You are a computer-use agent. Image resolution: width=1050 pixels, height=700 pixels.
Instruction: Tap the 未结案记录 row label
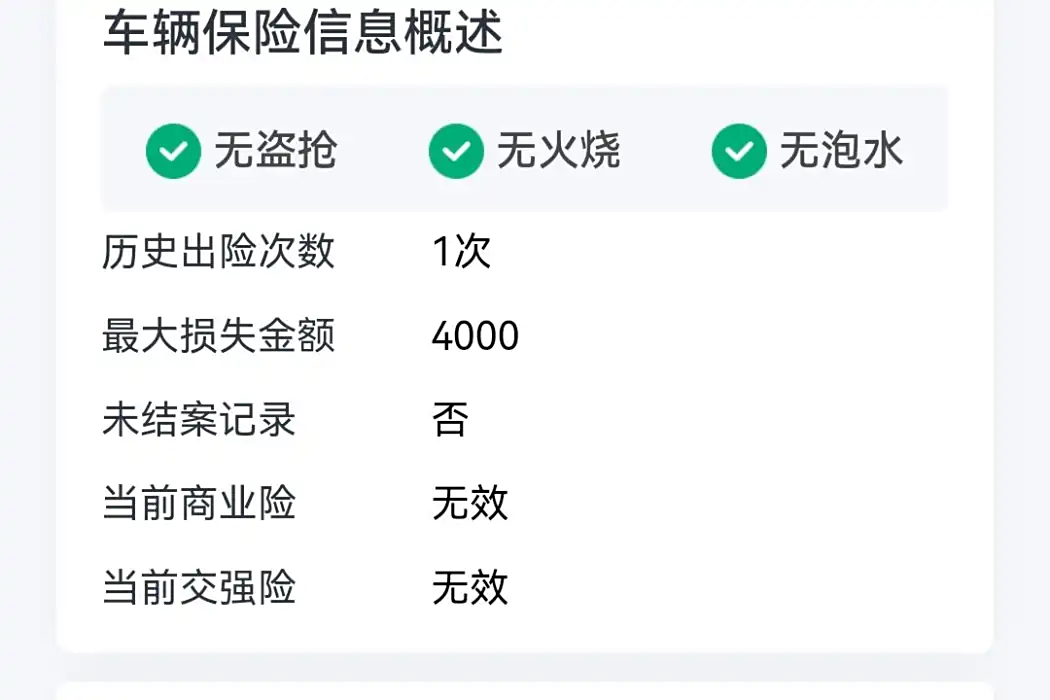[x=199, y=419]
